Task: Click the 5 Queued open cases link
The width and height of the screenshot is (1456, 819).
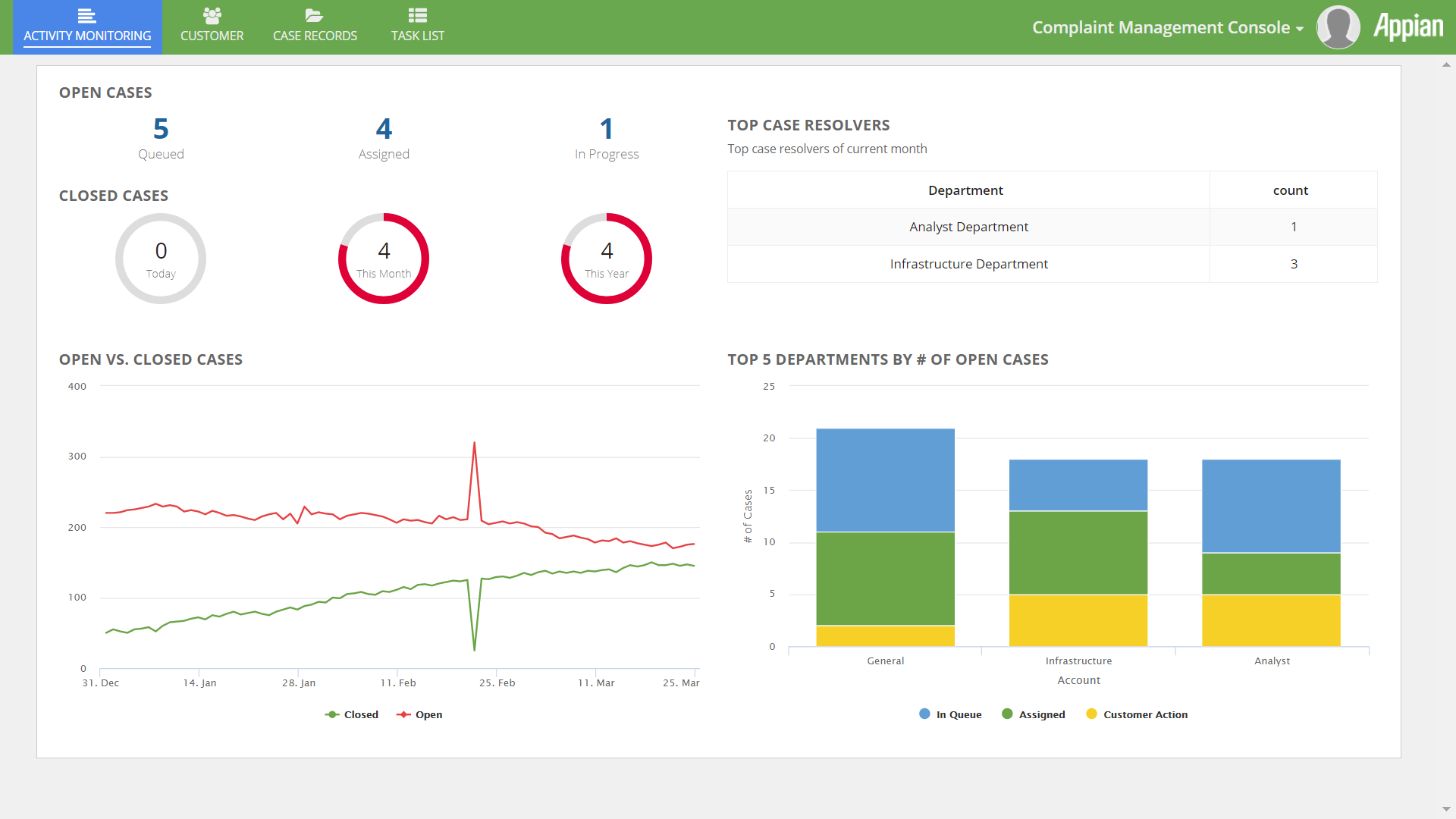Action: pos(161,130)
